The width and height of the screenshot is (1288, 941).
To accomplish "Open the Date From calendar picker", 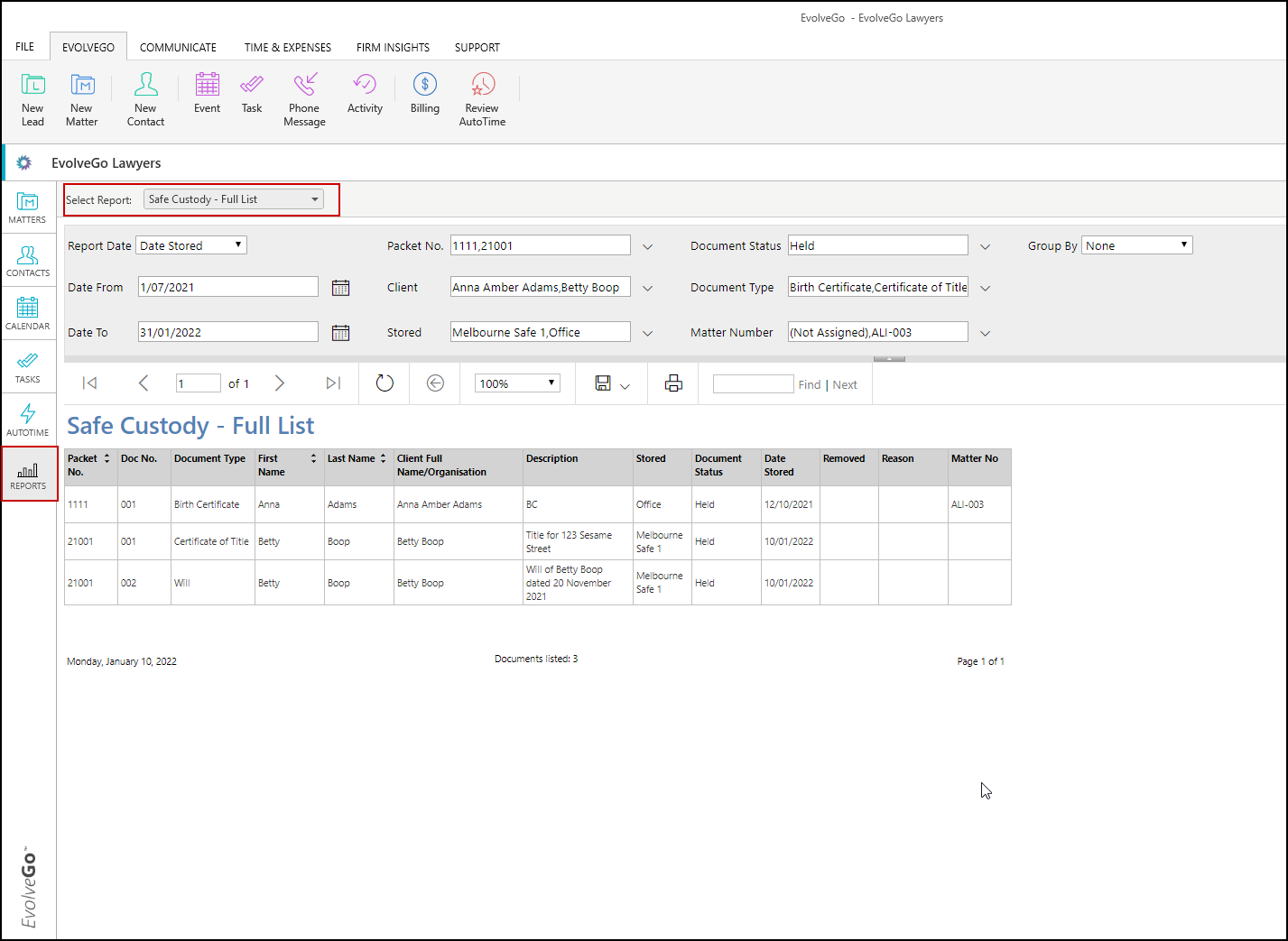I will tap(340, 288).
